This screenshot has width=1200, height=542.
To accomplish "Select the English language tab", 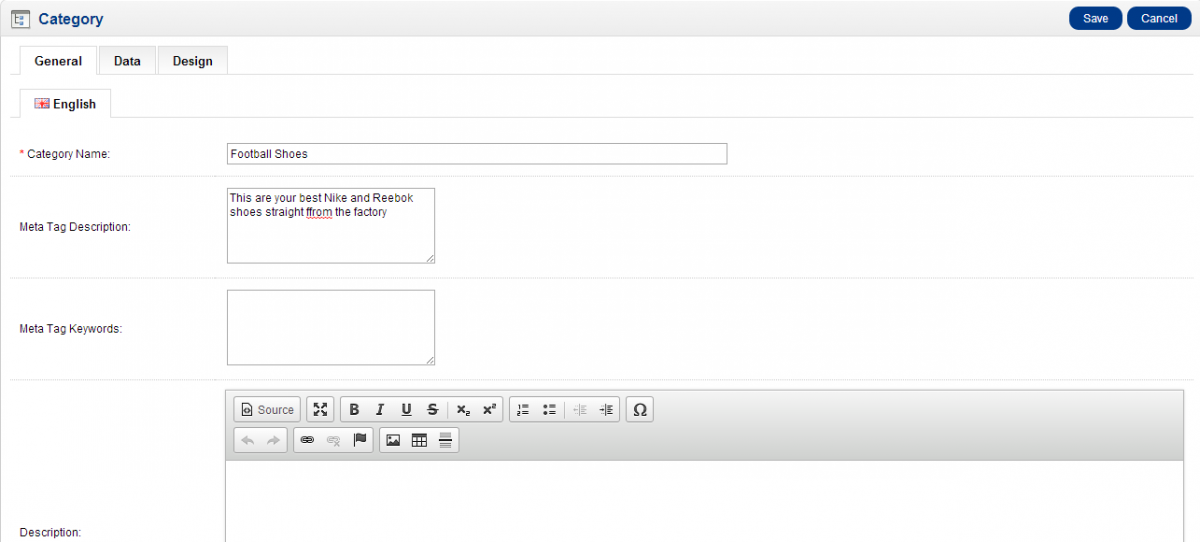I will coord(65,104).
